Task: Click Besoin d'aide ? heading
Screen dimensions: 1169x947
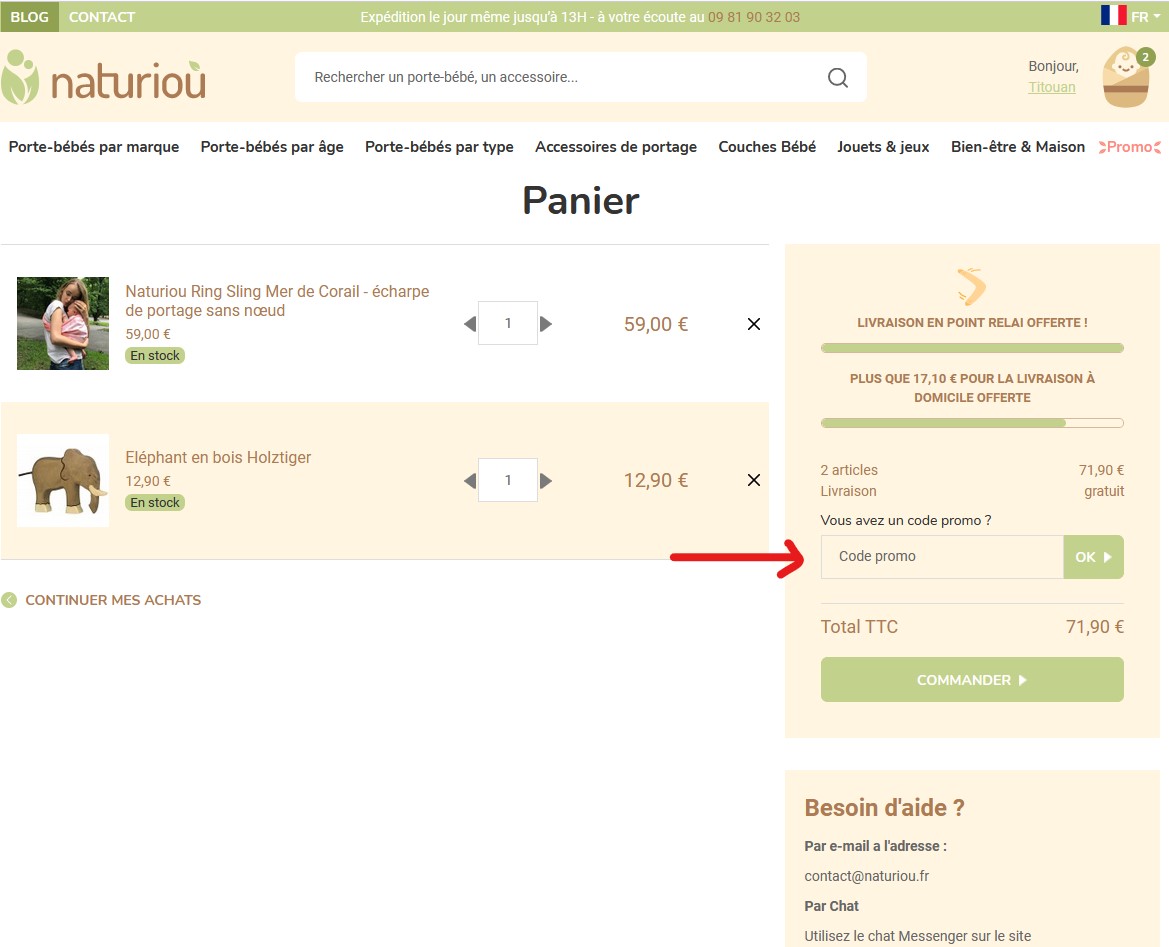Action: point(884,808)
